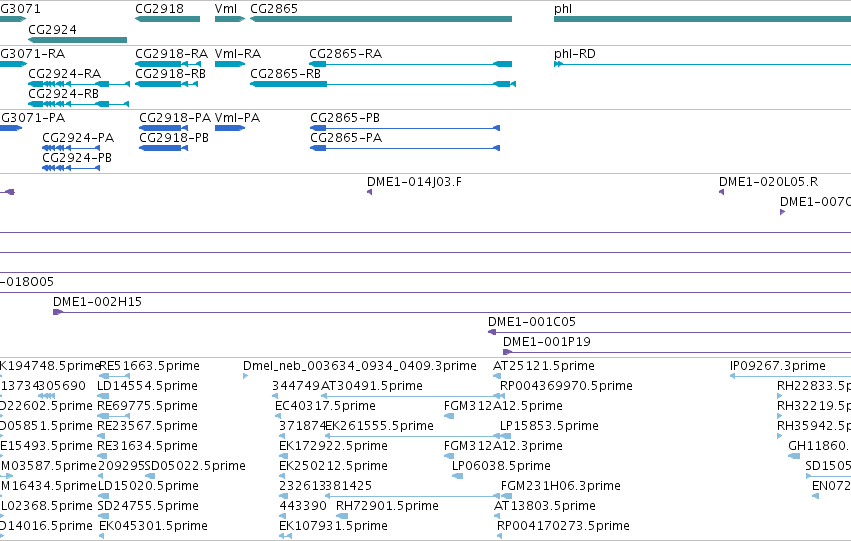Click transcript Vml-RA
Screen dimensions: 851x541
[230, 64]
